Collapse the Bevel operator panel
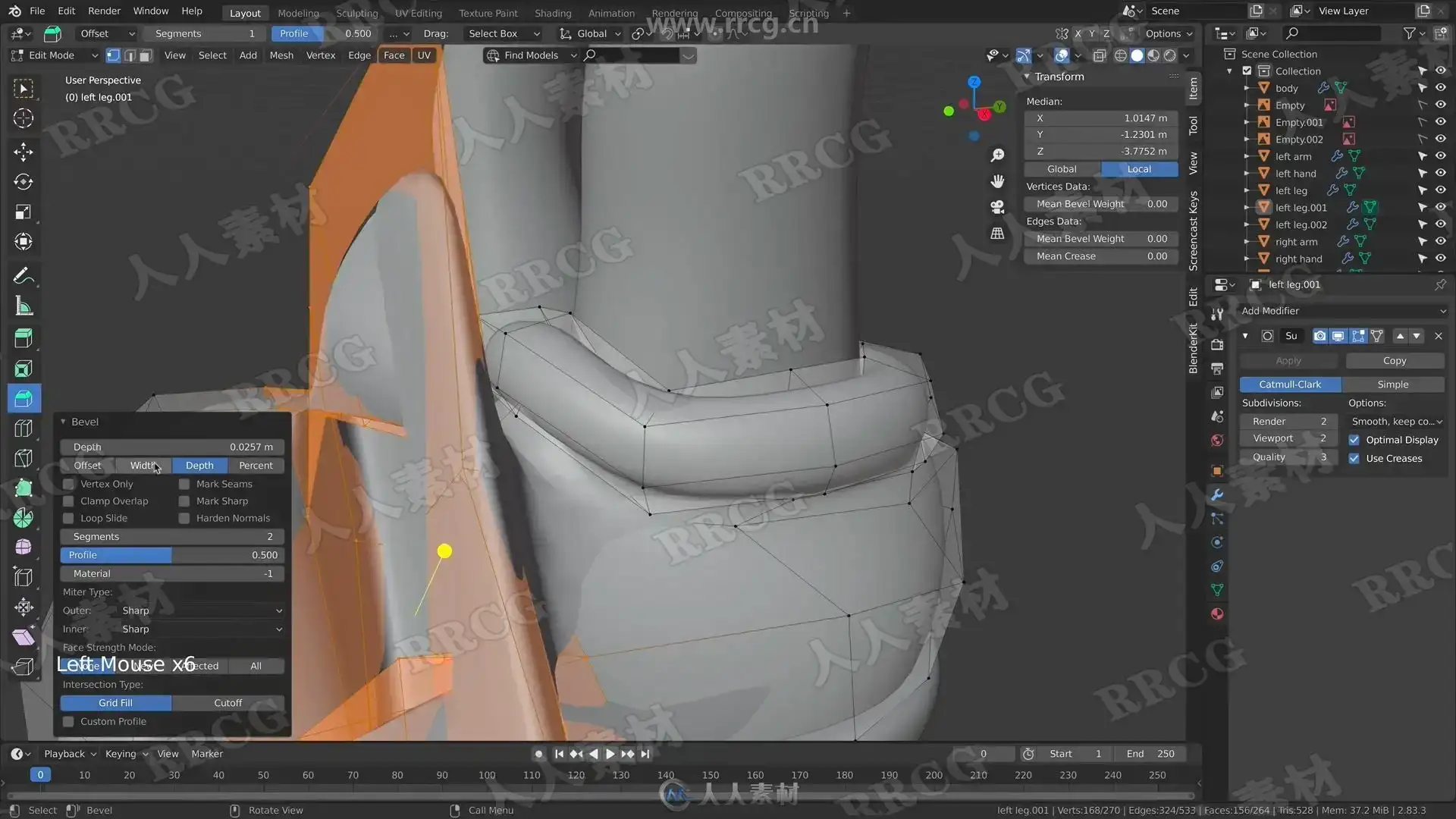Viewport: 1456px width, 819px height. [x=64, y=422]
